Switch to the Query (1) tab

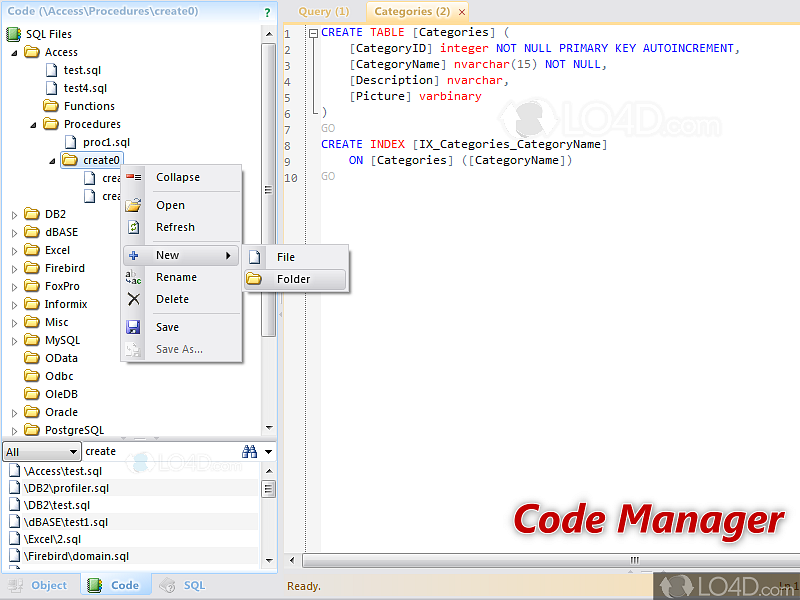[x=323, y=12]
